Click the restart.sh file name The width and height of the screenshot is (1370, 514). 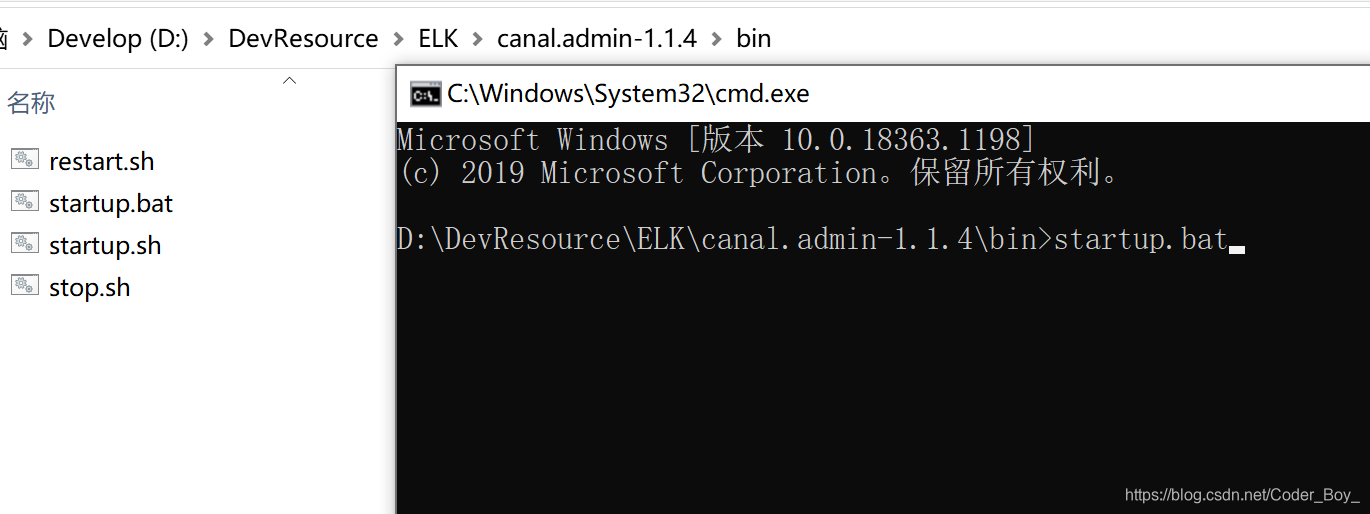(x=101, y=161)
